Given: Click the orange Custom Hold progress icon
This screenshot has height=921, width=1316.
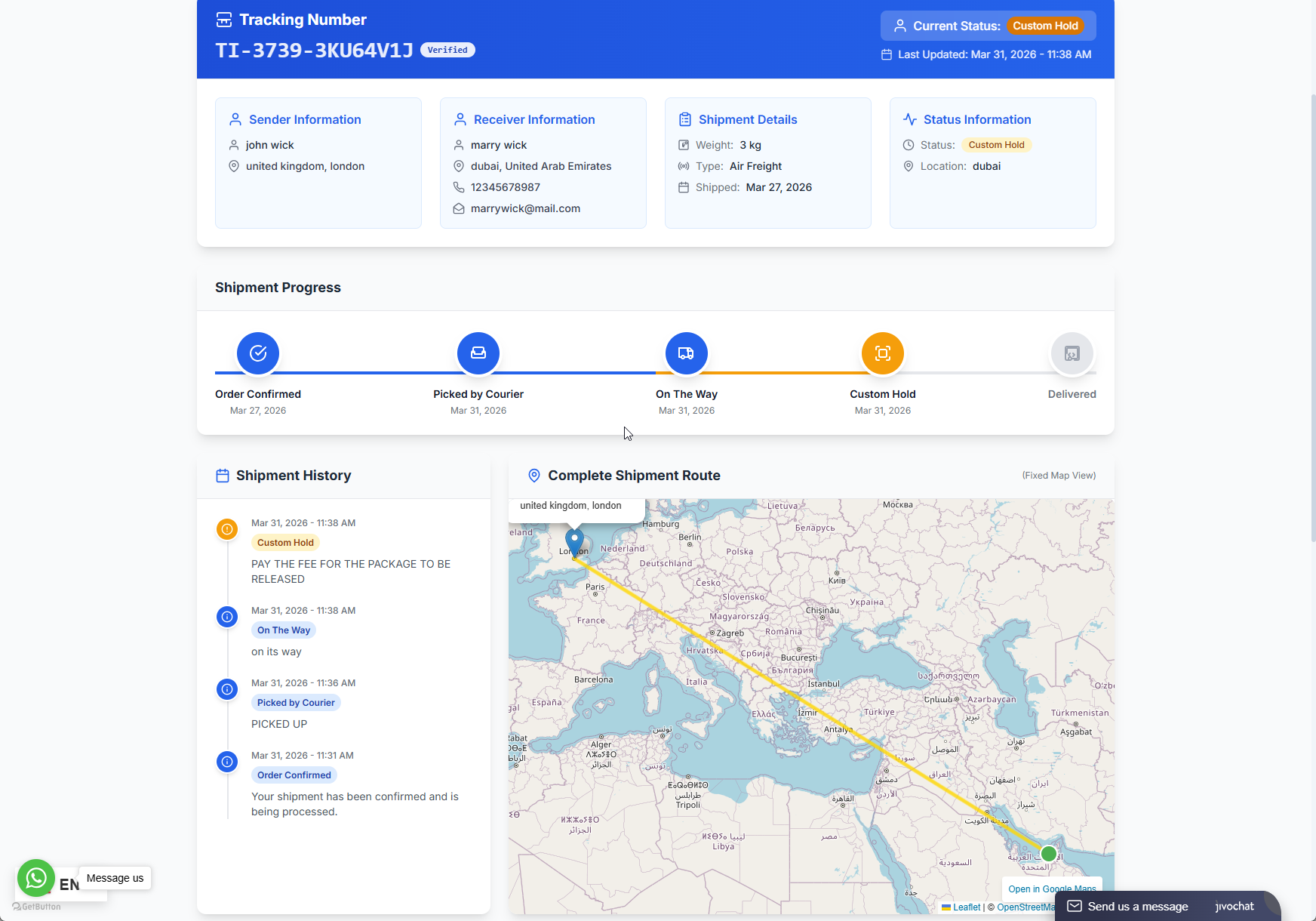Looking at the screenshot, I should (883, 353).
